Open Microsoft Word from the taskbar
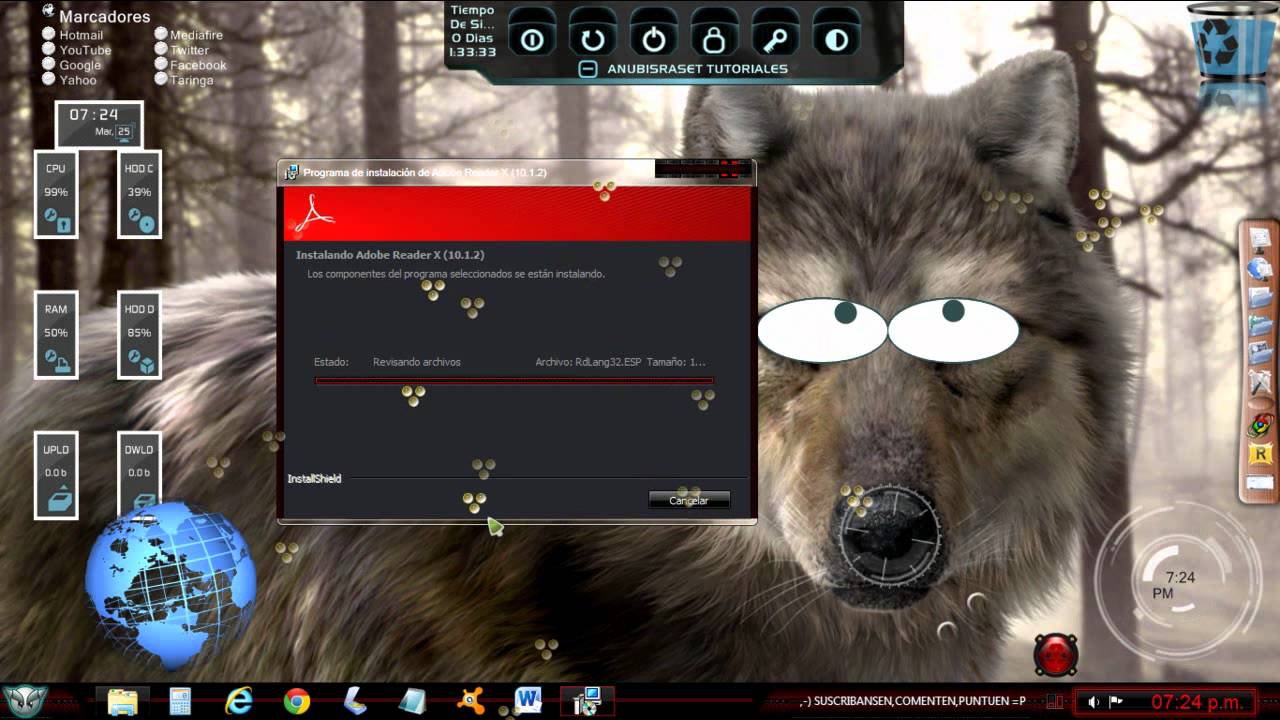This screenshot has height=720, width=1280. [528, 701]
